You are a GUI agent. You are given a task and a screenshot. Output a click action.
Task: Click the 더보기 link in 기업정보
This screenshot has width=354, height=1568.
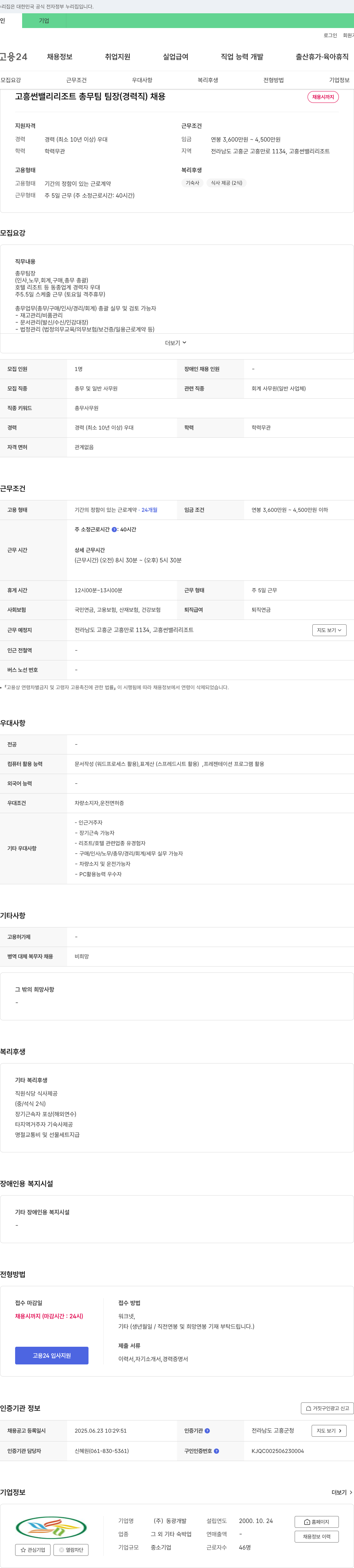click(x=342, y=1492)
